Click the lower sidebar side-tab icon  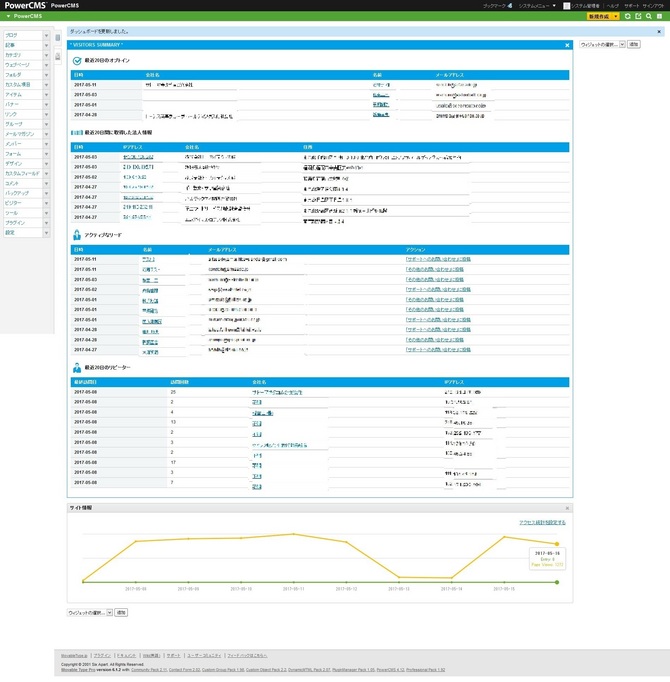(x=57, y=56)
